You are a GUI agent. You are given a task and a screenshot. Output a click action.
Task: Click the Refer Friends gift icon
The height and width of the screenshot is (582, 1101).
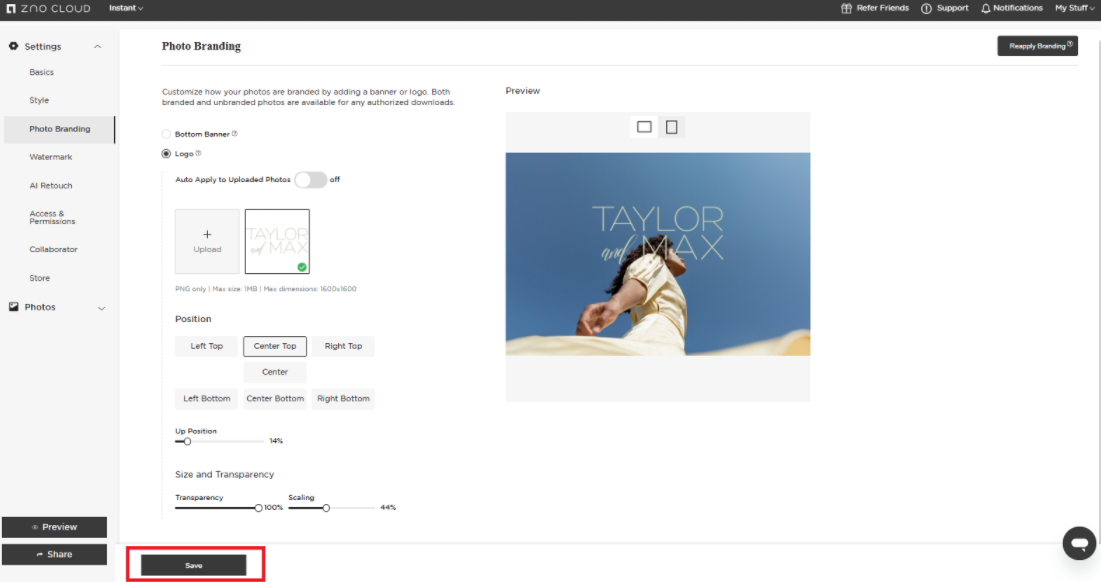847,8
